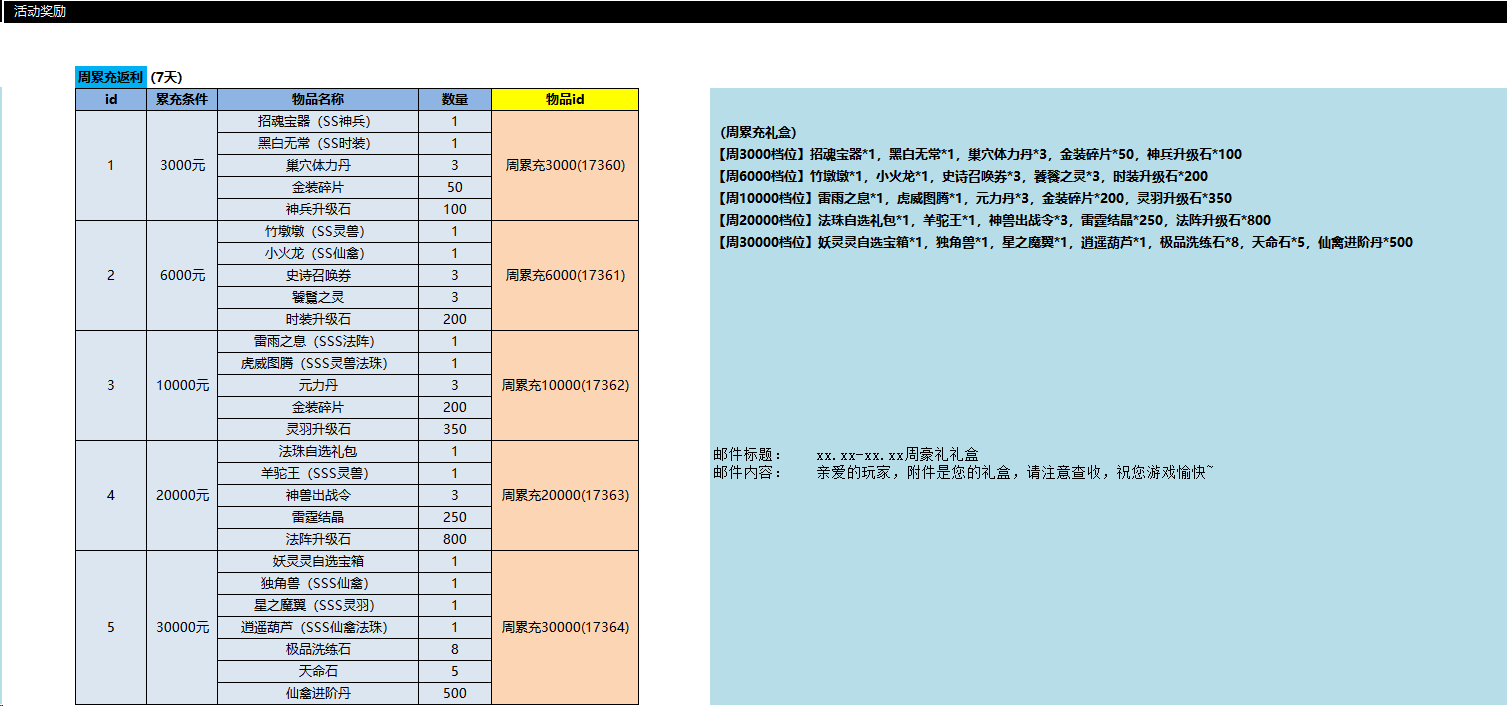This screenshot has width=1507, height=706.
Task: Select quantity 350 for 灵羽升级石
Action: [x=455, y=429]
